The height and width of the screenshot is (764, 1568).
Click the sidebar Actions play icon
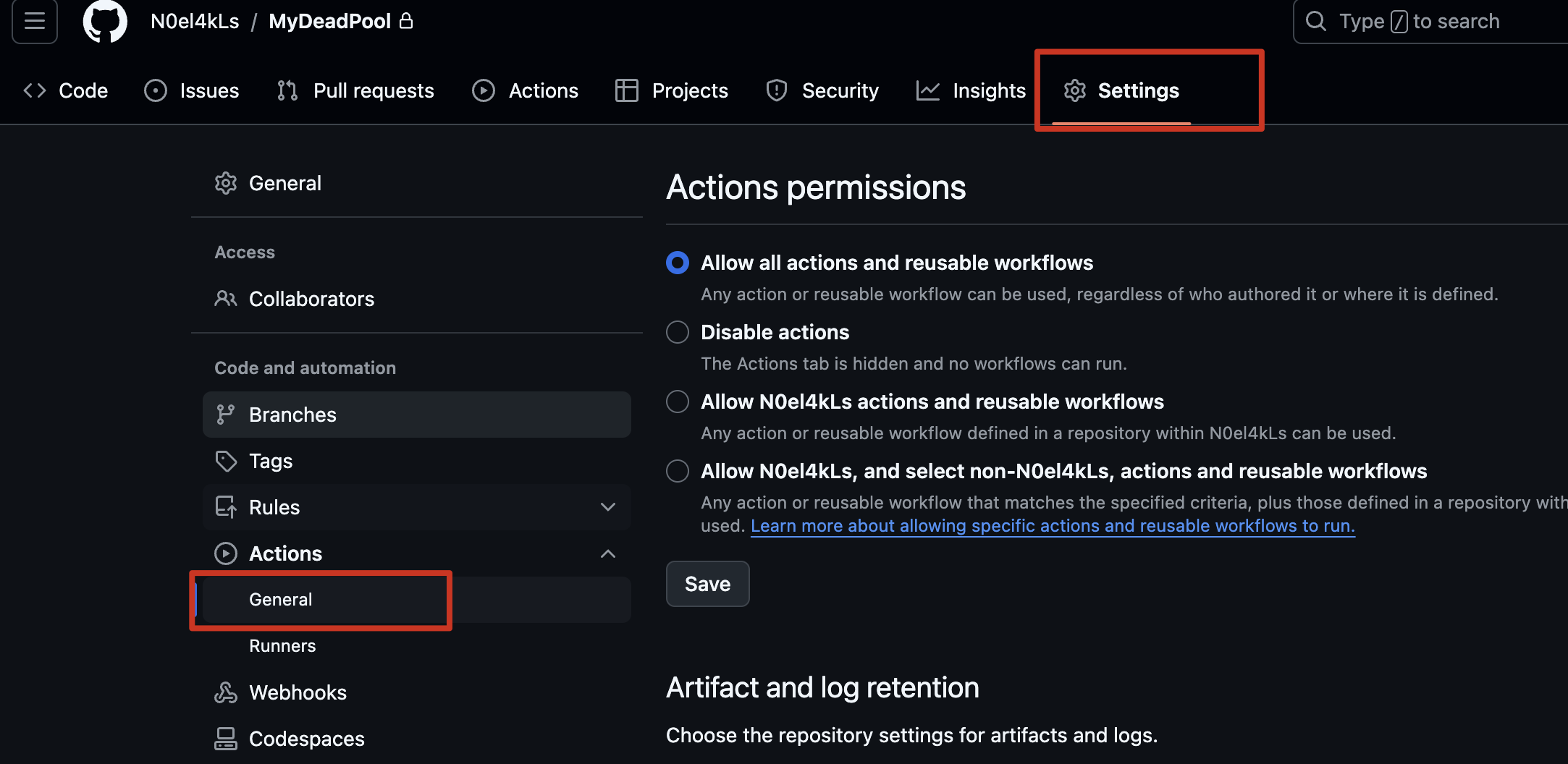(x=226, y=553)
